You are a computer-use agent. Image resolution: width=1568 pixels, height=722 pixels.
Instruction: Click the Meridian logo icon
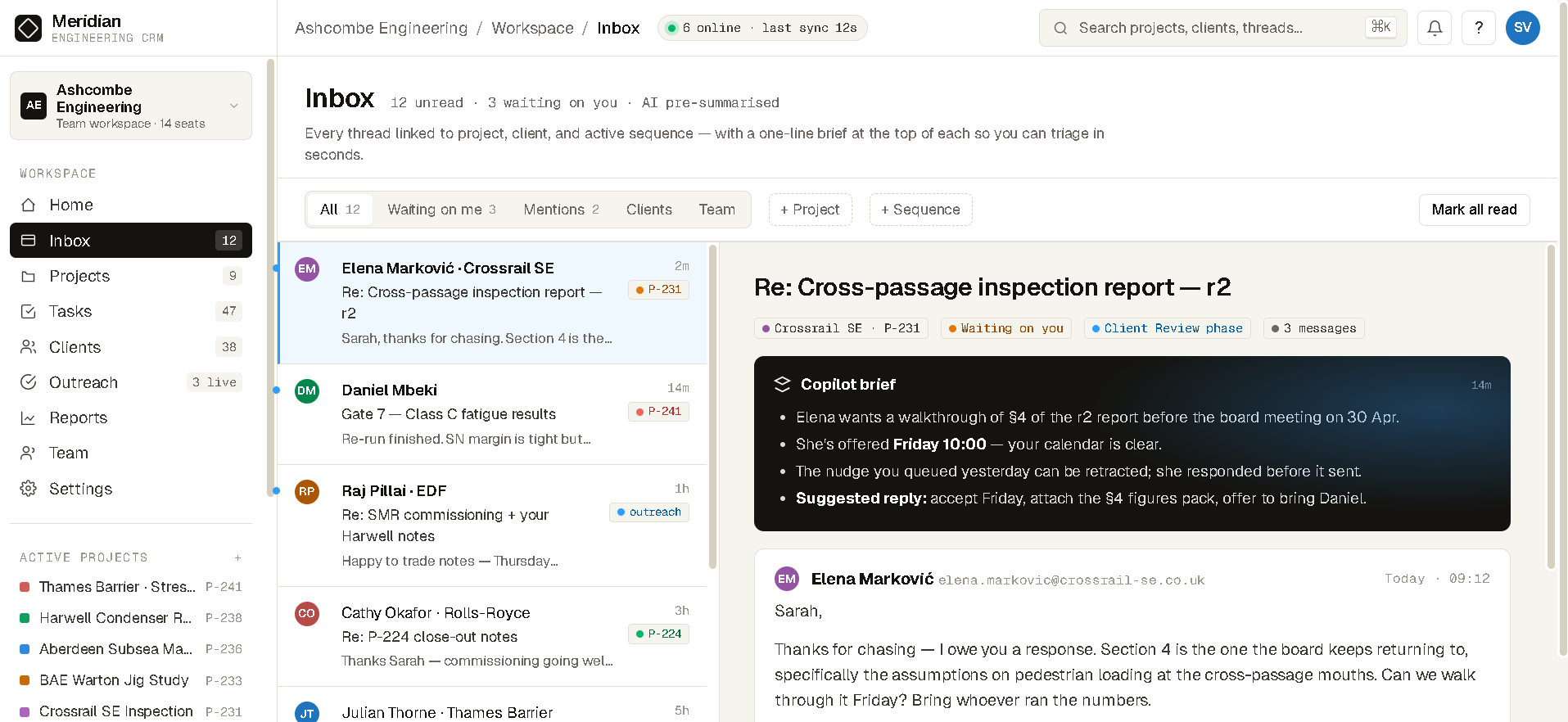click(x=28, y=28)
